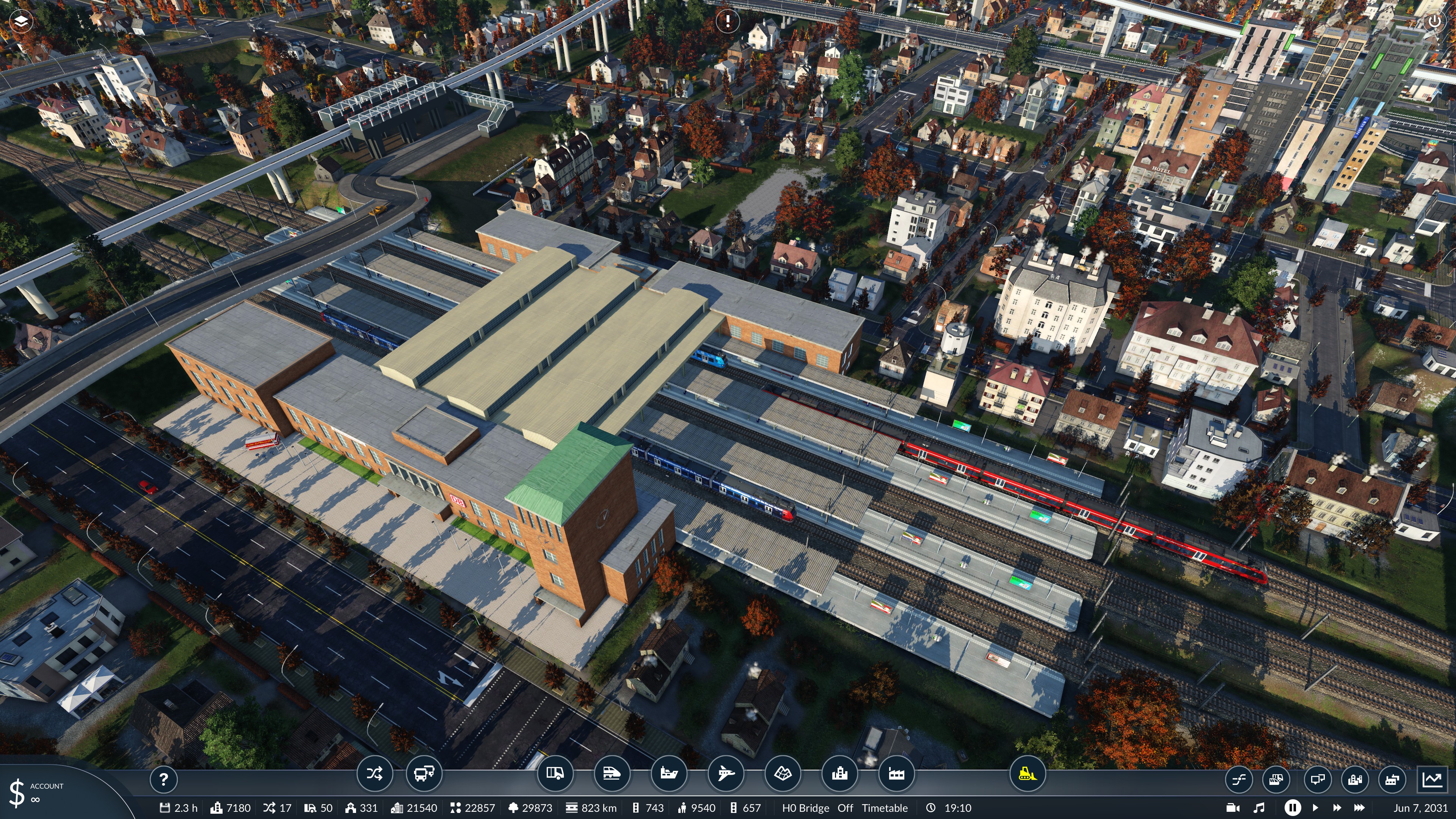
Task: Open the camera tool
Action: (1233, 808)
